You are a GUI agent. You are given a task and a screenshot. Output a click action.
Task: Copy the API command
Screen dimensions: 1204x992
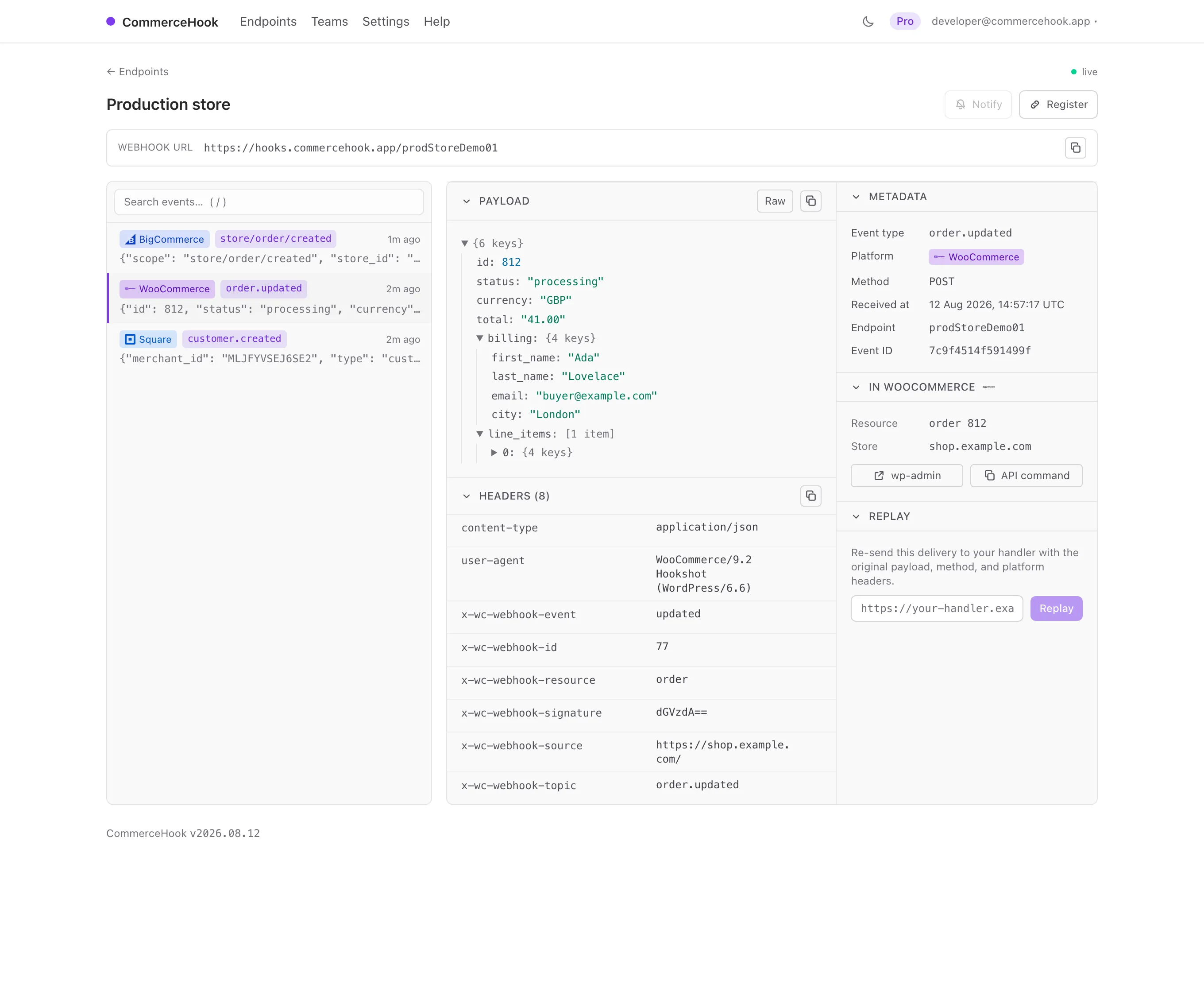coord(1026,476)
